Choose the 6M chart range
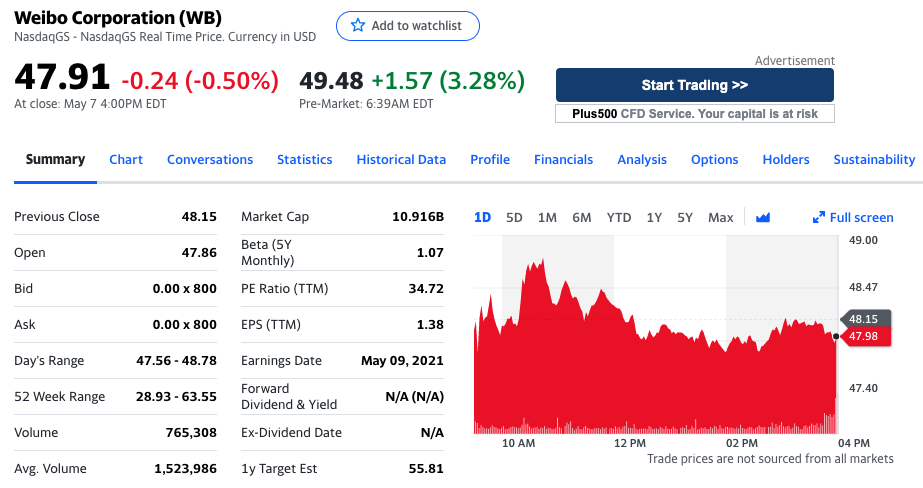 (x=582, y=218)
